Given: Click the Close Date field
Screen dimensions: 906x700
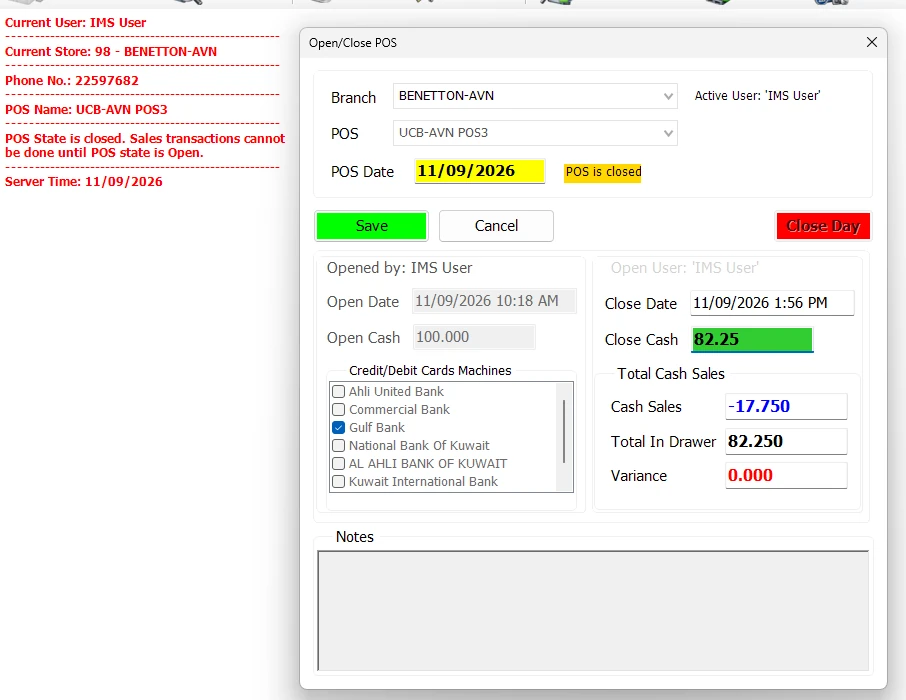Looking at the screenshot, I should [772, 303].
